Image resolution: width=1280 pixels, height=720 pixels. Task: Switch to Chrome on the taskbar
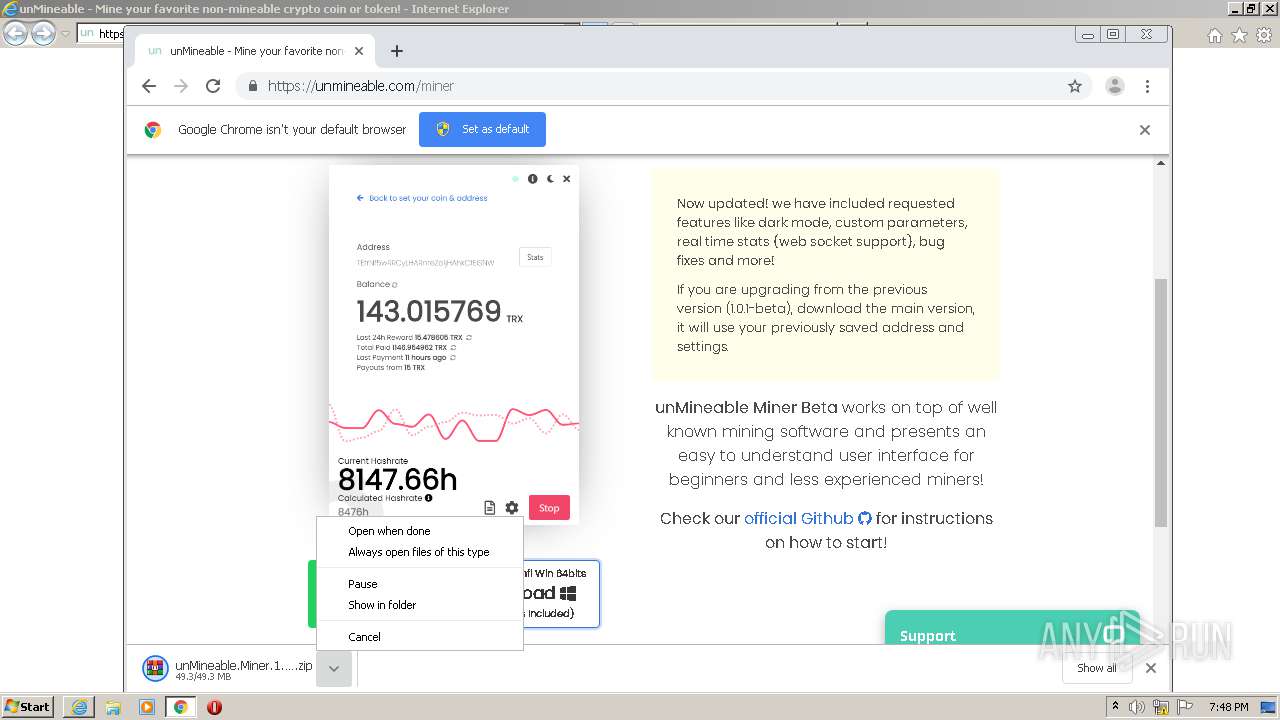click(x=181, y=707)
